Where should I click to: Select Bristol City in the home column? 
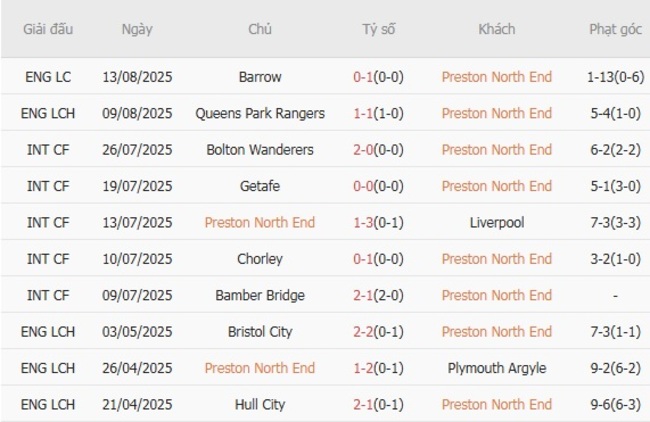(260, 332)
